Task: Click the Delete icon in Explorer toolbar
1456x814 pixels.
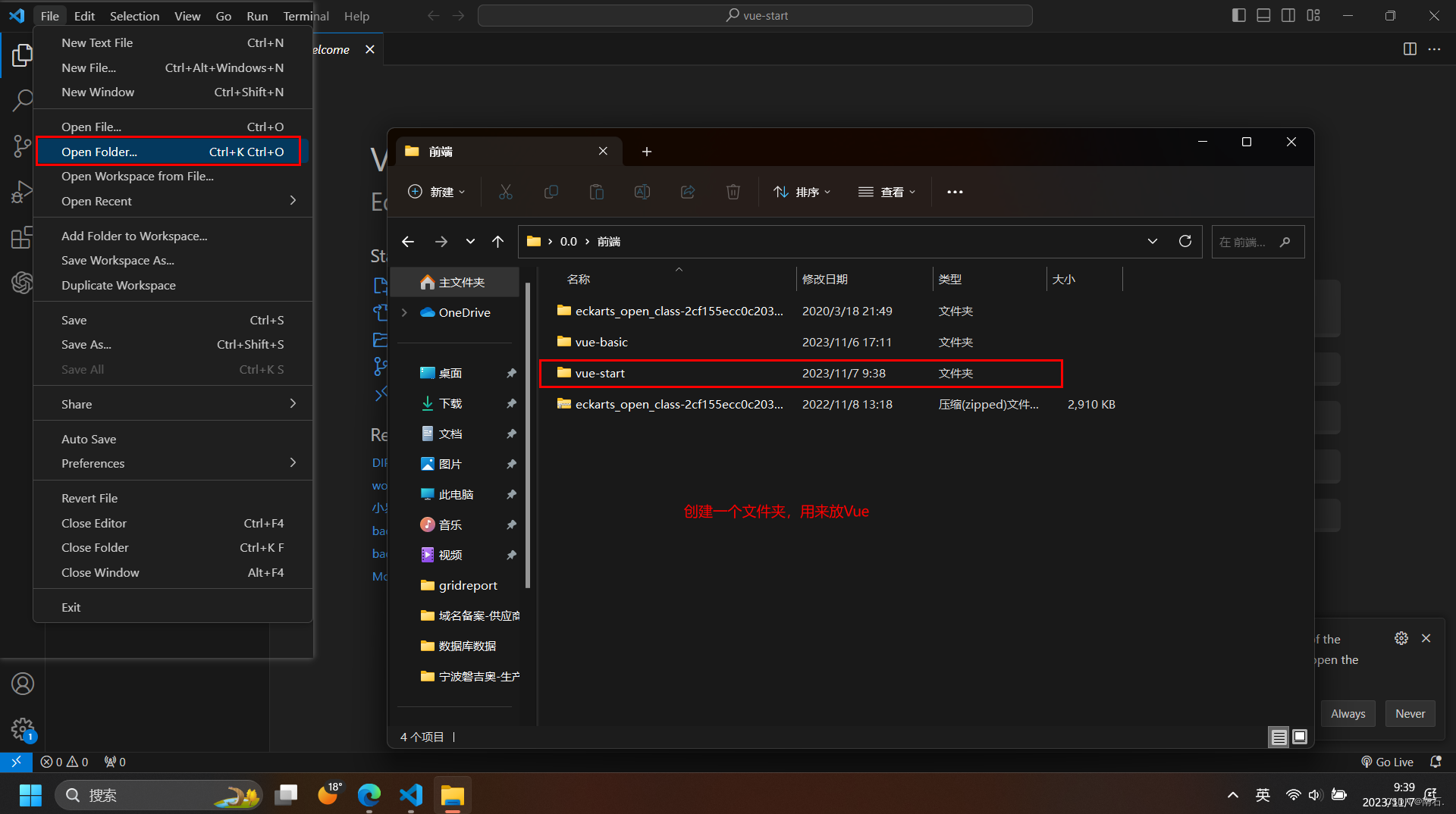Action: [x=733, y=192]
